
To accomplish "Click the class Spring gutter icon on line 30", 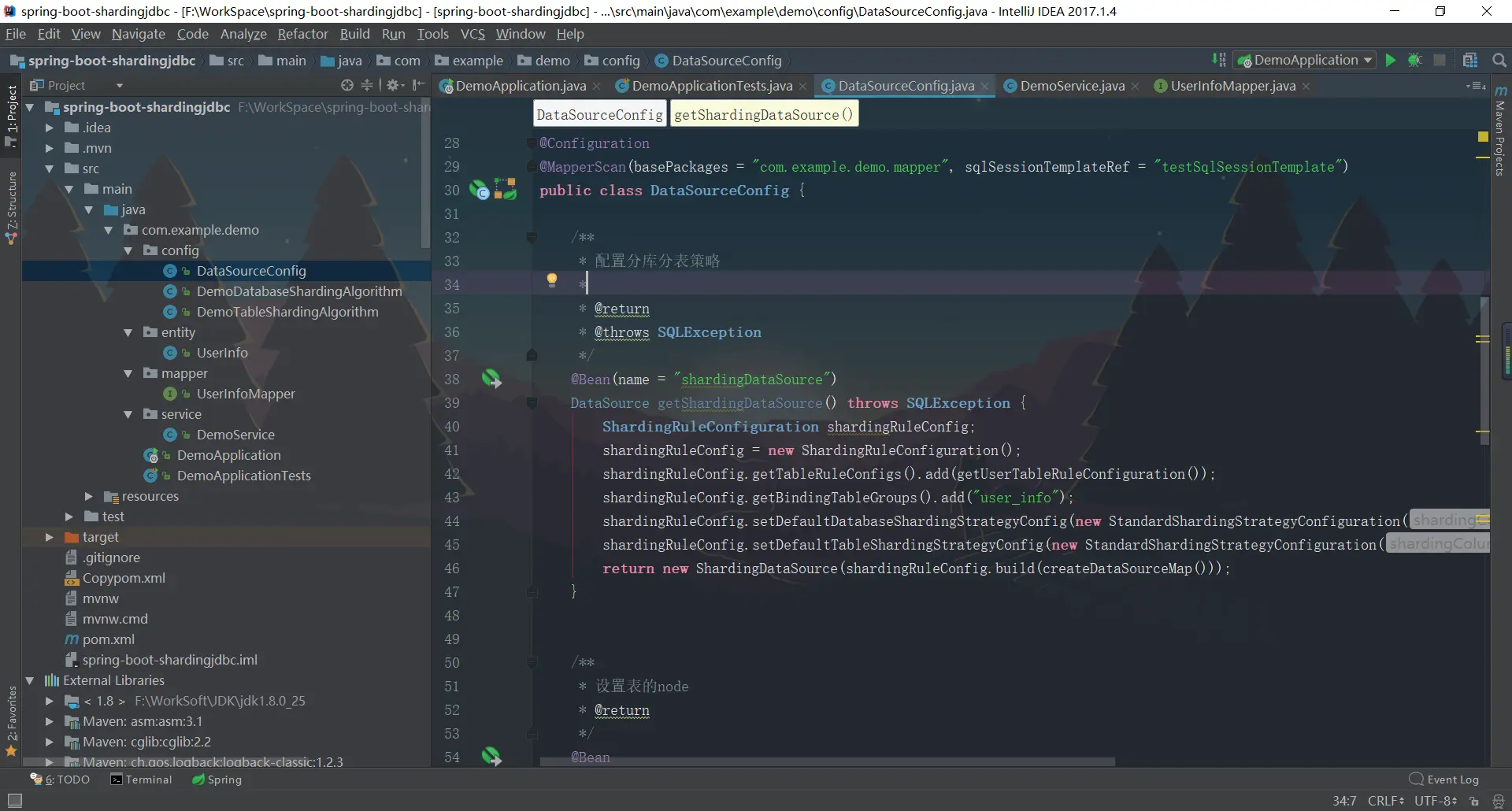I will [479, 190].
